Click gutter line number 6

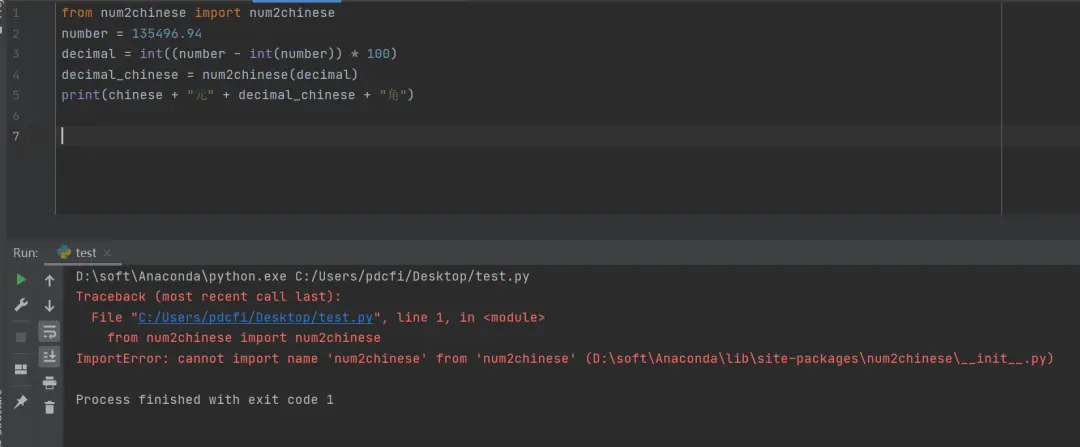click(x=15, y=115)
